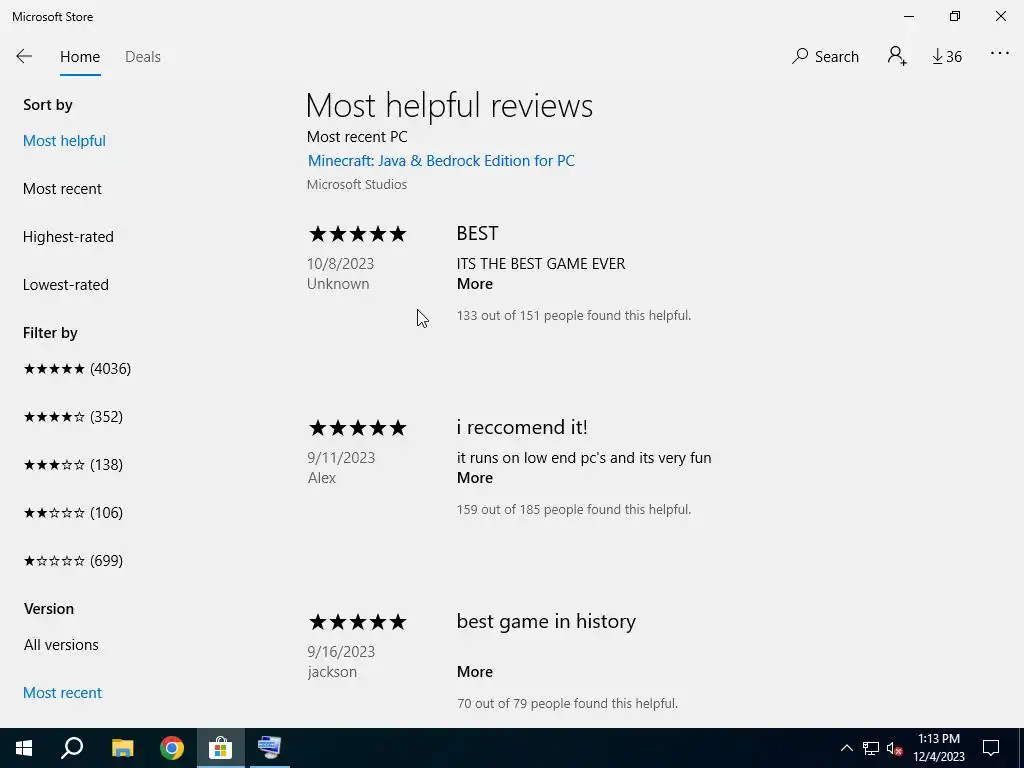Minimize the Microsoft Store window
This screenshot has height=768, width=1024.
pyautogui.click(x=909, y=16)
